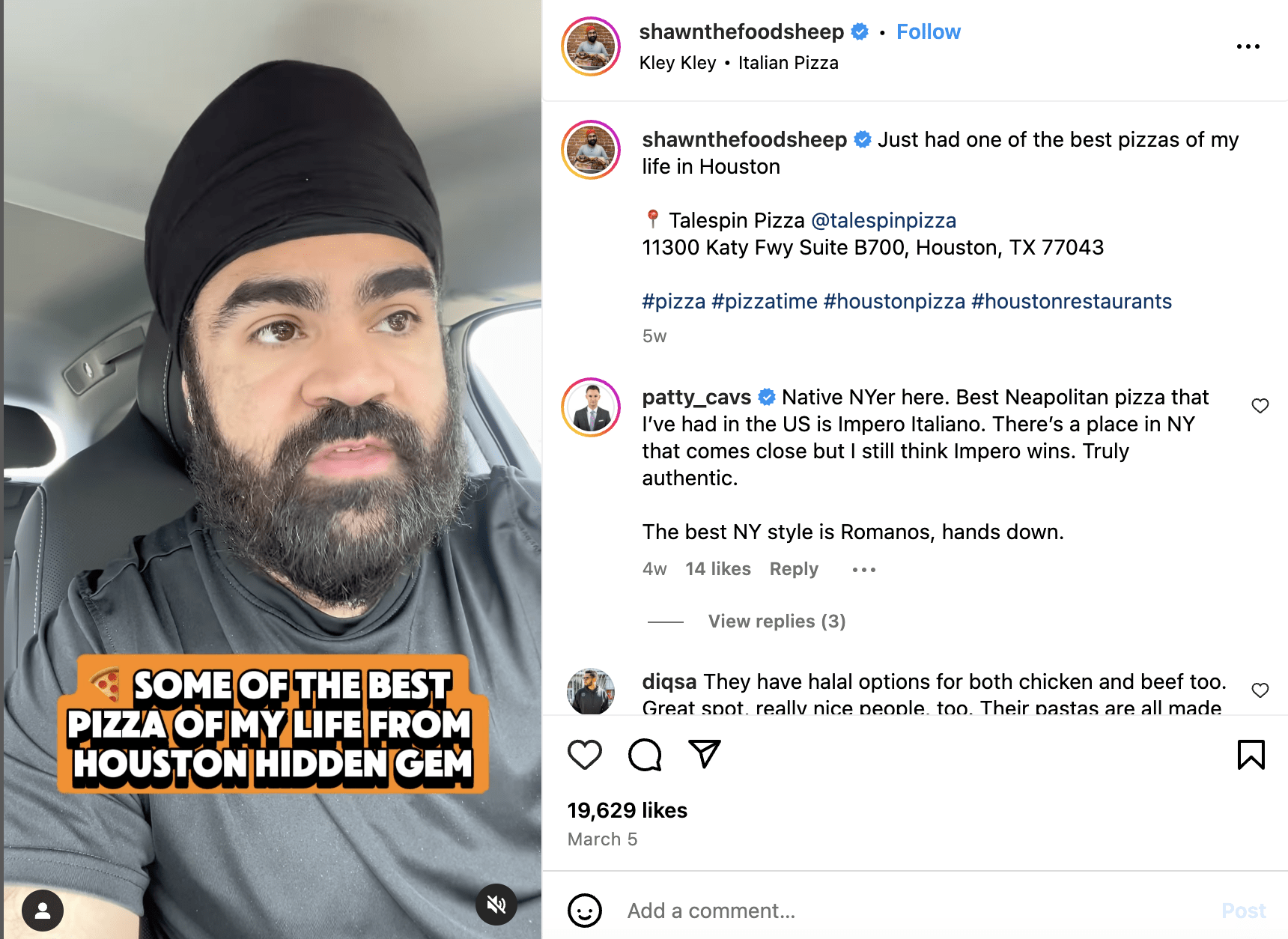1288x939 pixels.
Task: Focus the Add a comment field
Action: [x=914, y=911]
